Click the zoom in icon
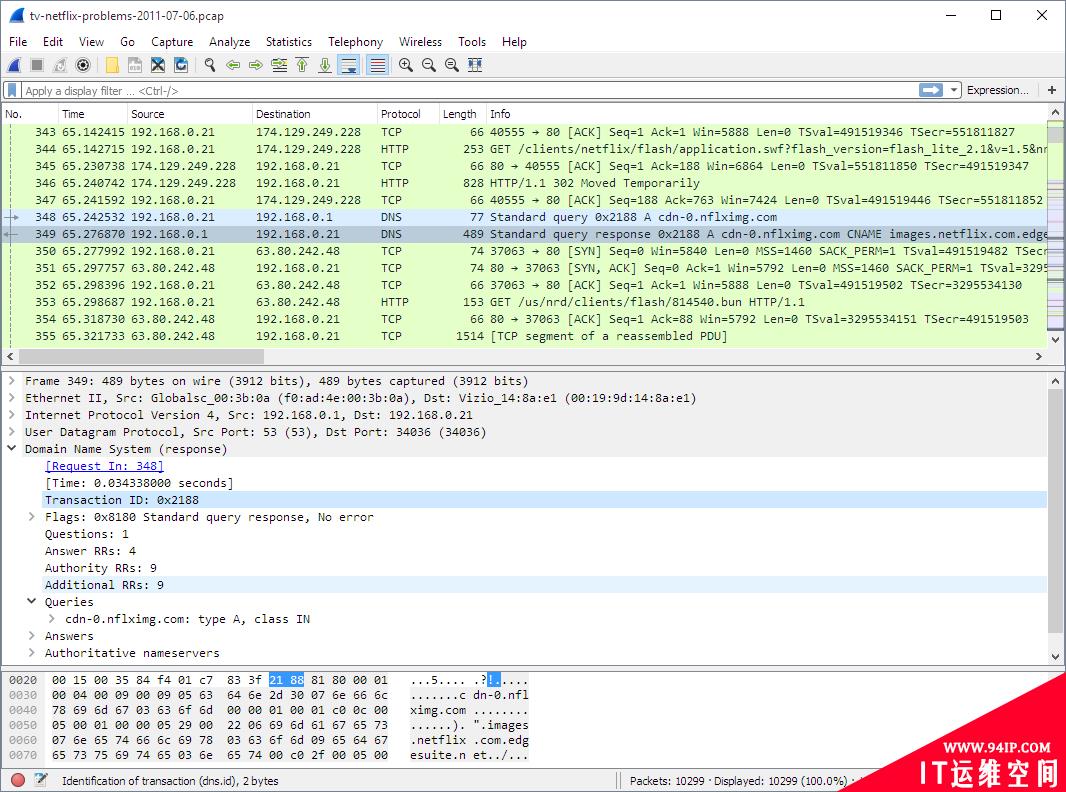This screenshot has height=792, width=1066. point(406,65)
